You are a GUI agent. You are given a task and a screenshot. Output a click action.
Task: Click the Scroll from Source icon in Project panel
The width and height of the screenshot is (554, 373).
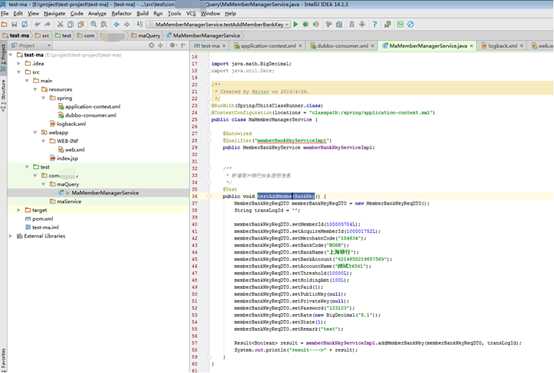point(151,45)
